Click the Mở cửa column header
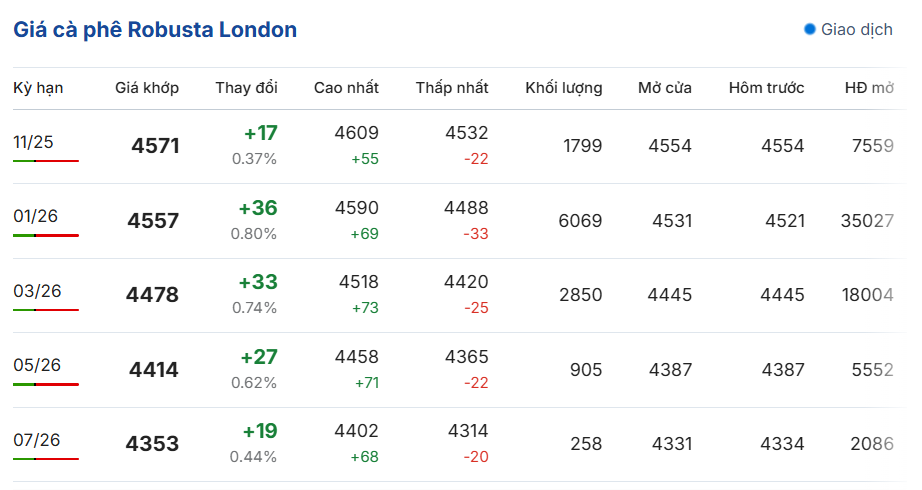 [665, 88]
